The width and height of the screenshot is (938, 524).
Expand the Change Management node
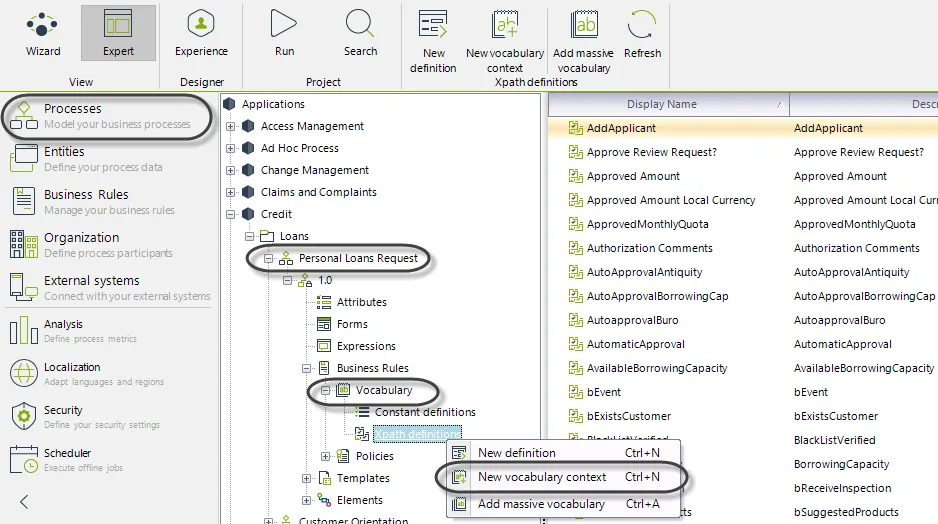tap(230, 170)
